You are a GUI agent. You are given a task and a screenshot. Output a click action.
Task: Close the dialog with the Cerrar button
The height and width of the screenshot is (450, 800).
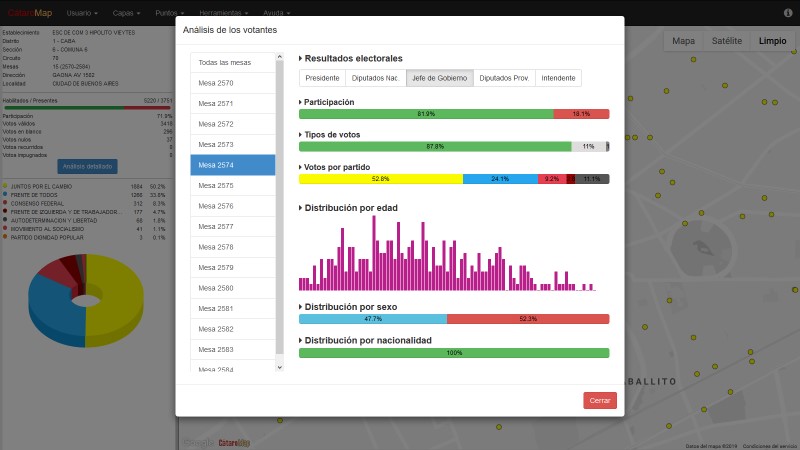(x=600, y=401)
